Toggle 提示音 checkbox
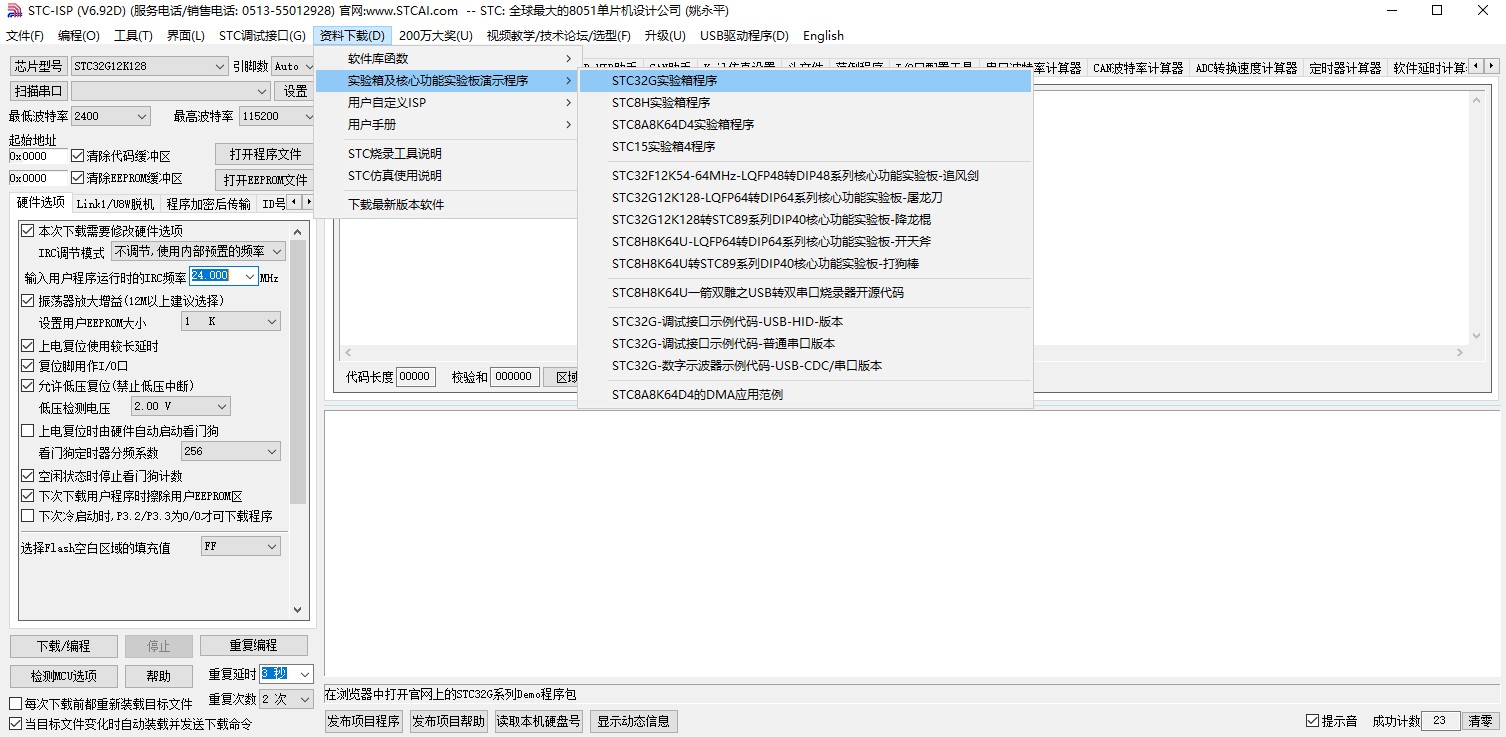The width and height of the screenshot is (1506, 737). click(x=1313, y=721)
